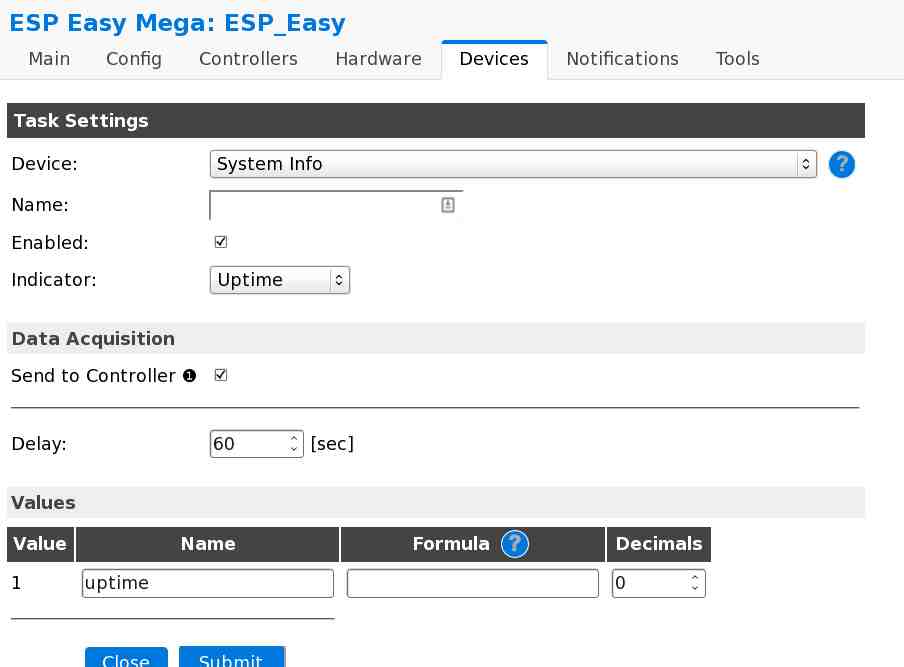The image size is (904, 667).
Task: Toggle the Enabled checkbox
Action: click(220, 242)
